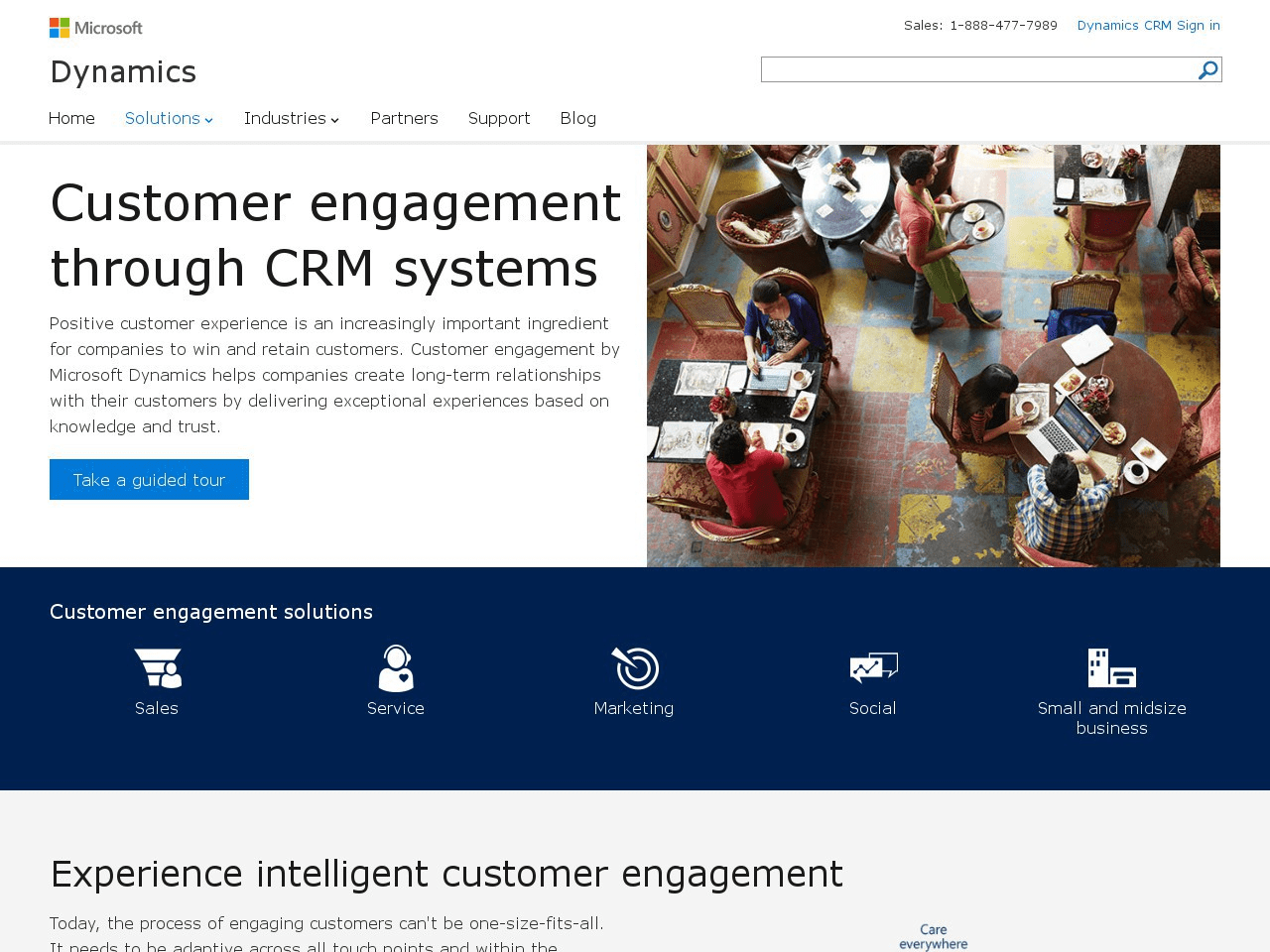Select the Social solution label
Image resolution: width=1270 pixels, height=952 pixels.
(873, 708)
